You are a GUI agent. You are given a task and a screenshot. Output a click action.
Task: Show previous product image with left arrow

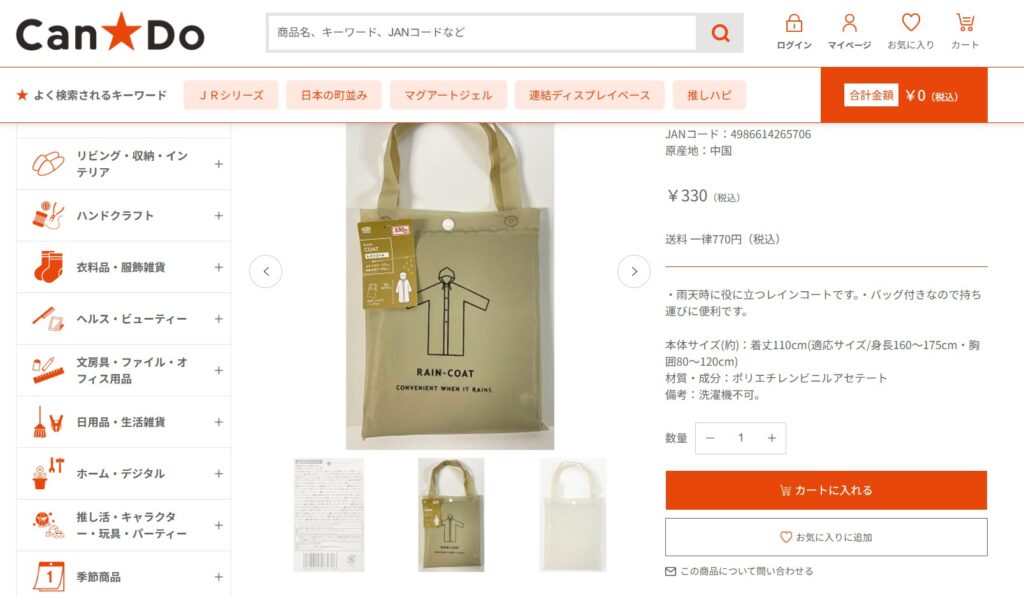point(266,271)
